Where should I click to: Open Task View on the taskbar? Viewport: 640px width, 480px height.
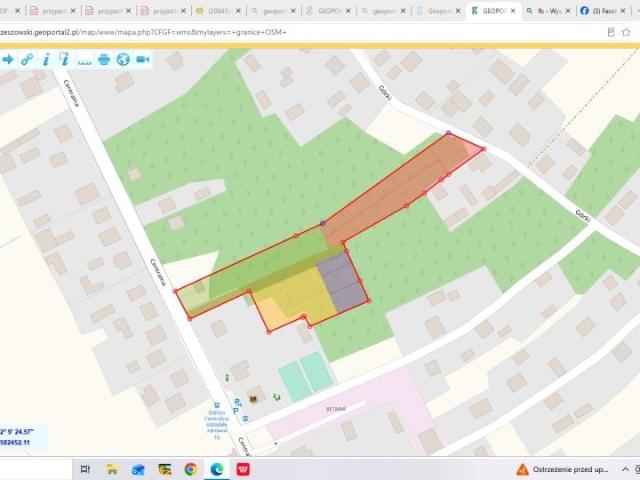(x=85, y=469)
